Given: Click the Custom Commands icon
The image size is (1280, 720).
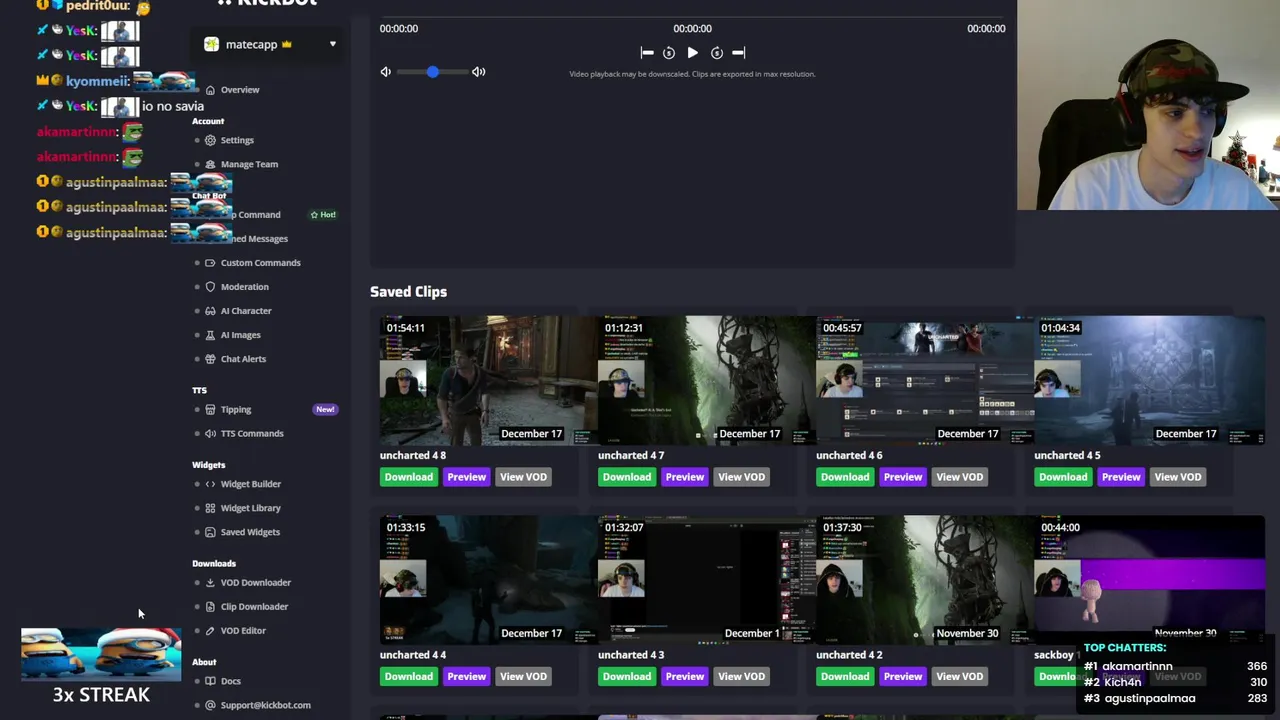Looking at the screenshot, I should pyautogui.click(x=210, y=263).
